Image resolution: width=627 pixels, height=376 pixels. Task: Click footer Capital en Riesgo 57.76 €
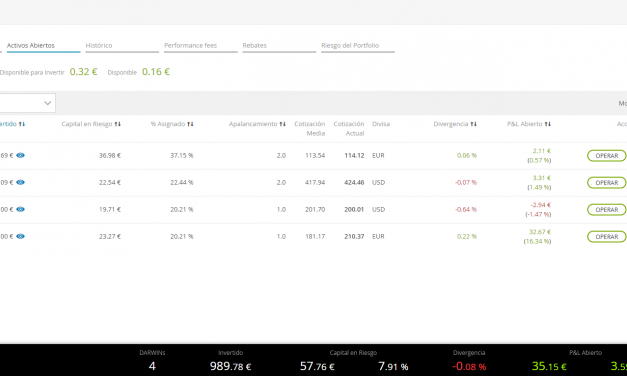coord(317,366)
